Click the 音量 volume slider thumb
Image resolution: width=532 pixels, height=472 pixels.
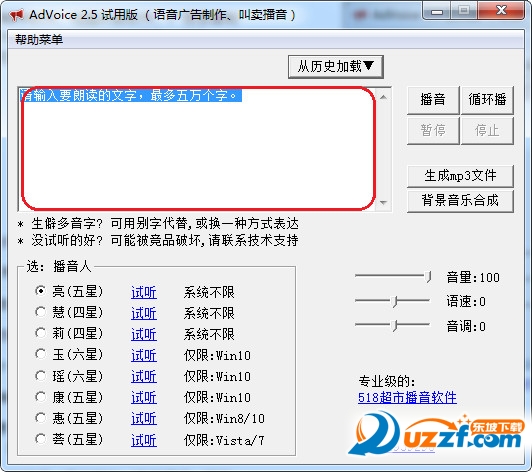[428, 276]
